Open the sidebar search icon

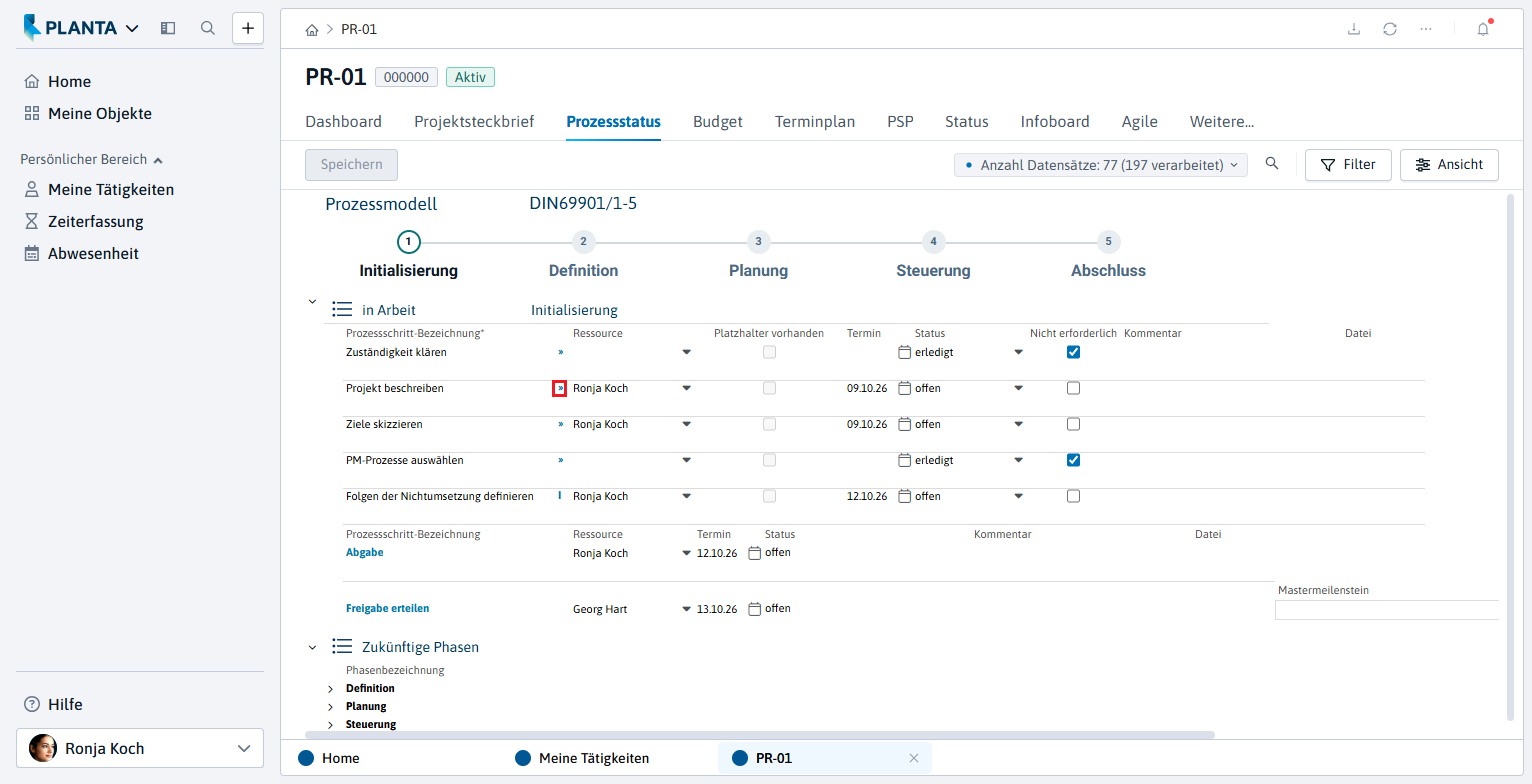pos(208,28)
